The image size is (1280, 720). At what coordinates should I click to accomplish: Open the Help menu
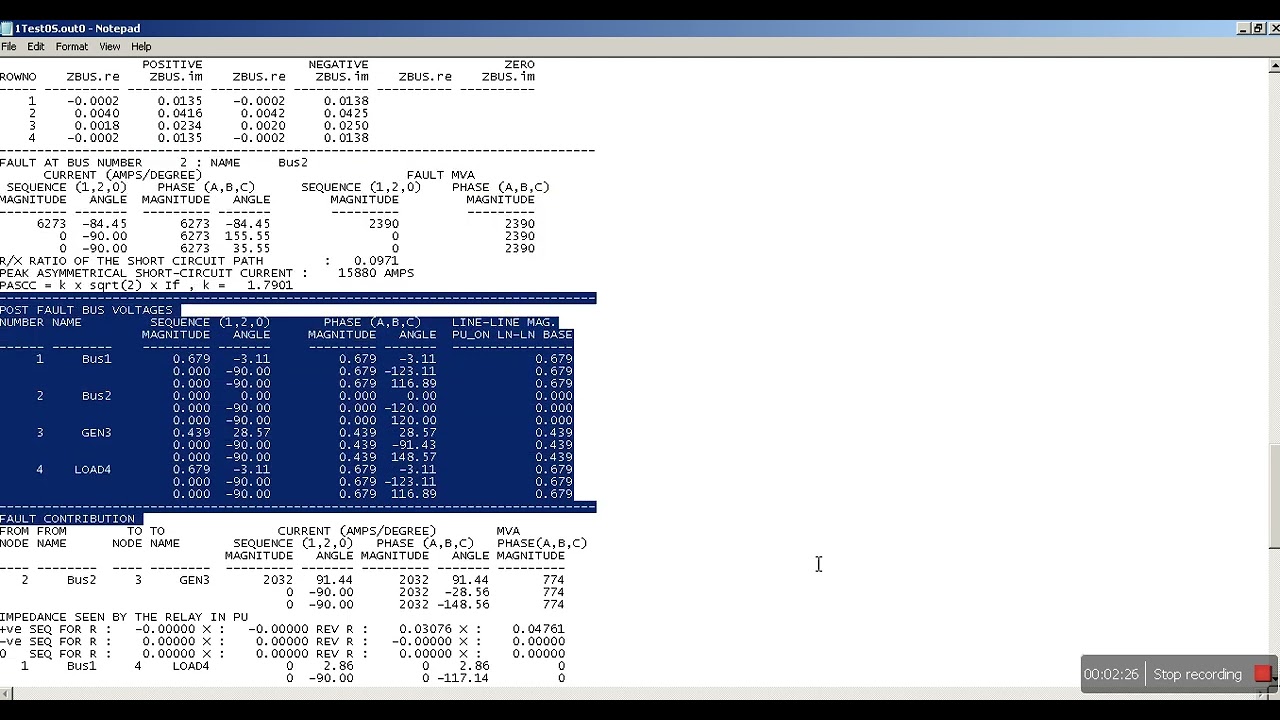[x=141, y=46]
